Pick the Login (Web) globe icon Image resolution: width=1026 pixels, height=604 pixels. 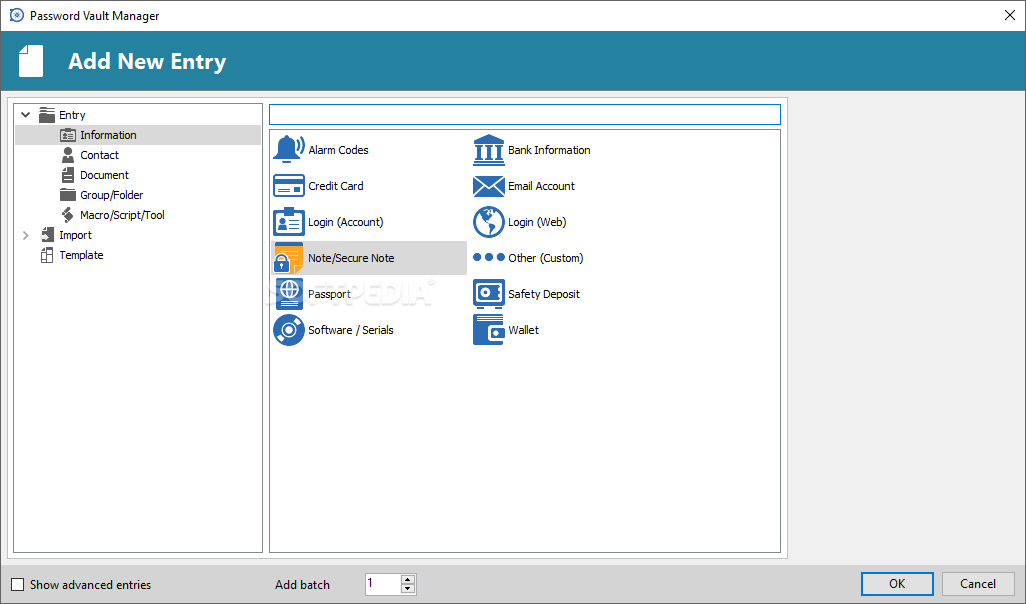tap(488, 222)
